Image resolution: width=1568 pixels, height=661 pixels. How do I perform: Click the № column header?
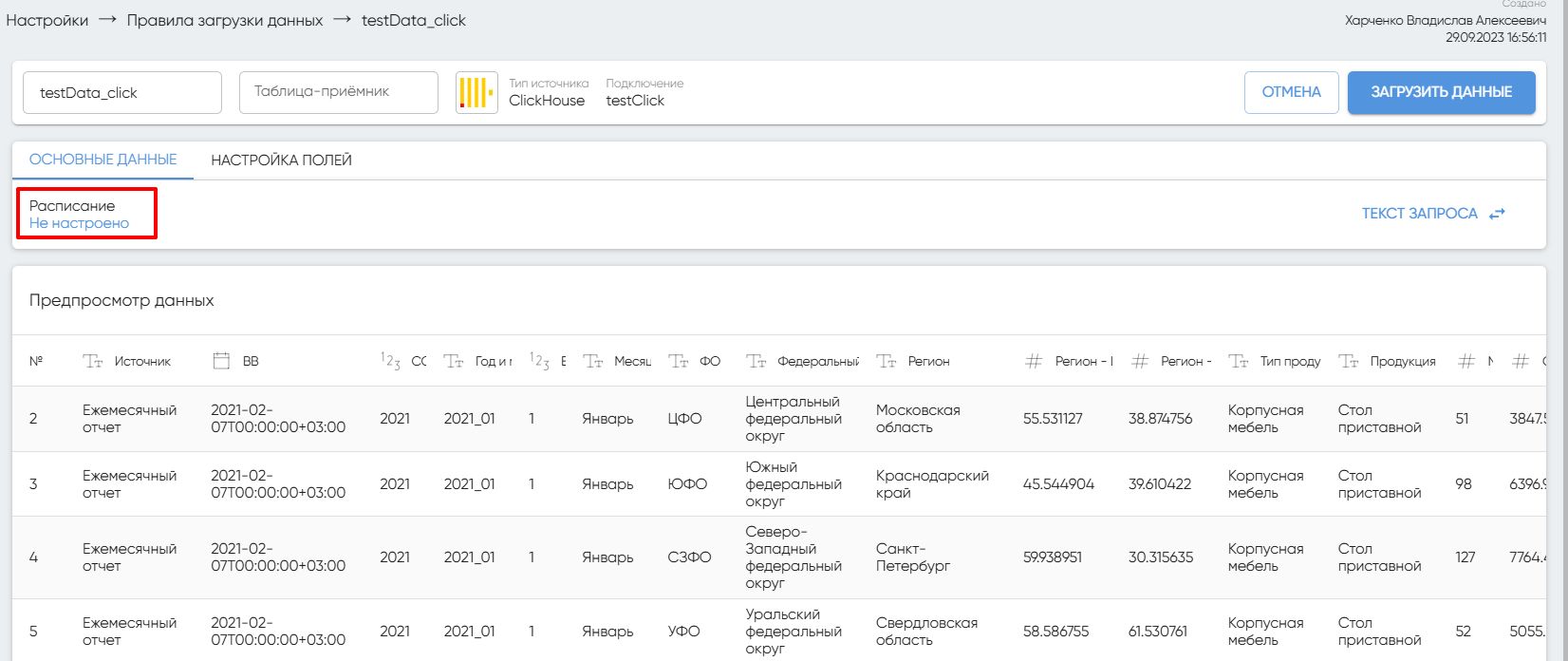[36, 361]
